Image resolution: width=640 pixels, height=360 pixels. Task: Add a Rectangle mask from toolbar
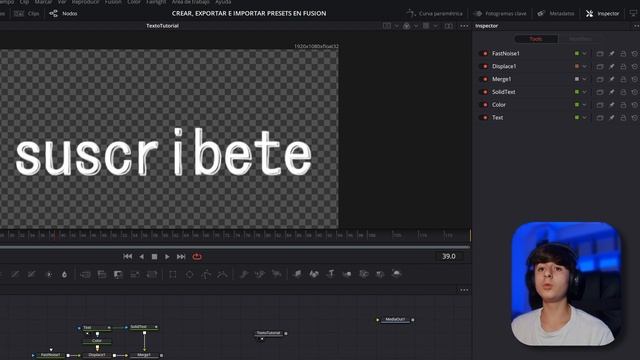point(173,274)
